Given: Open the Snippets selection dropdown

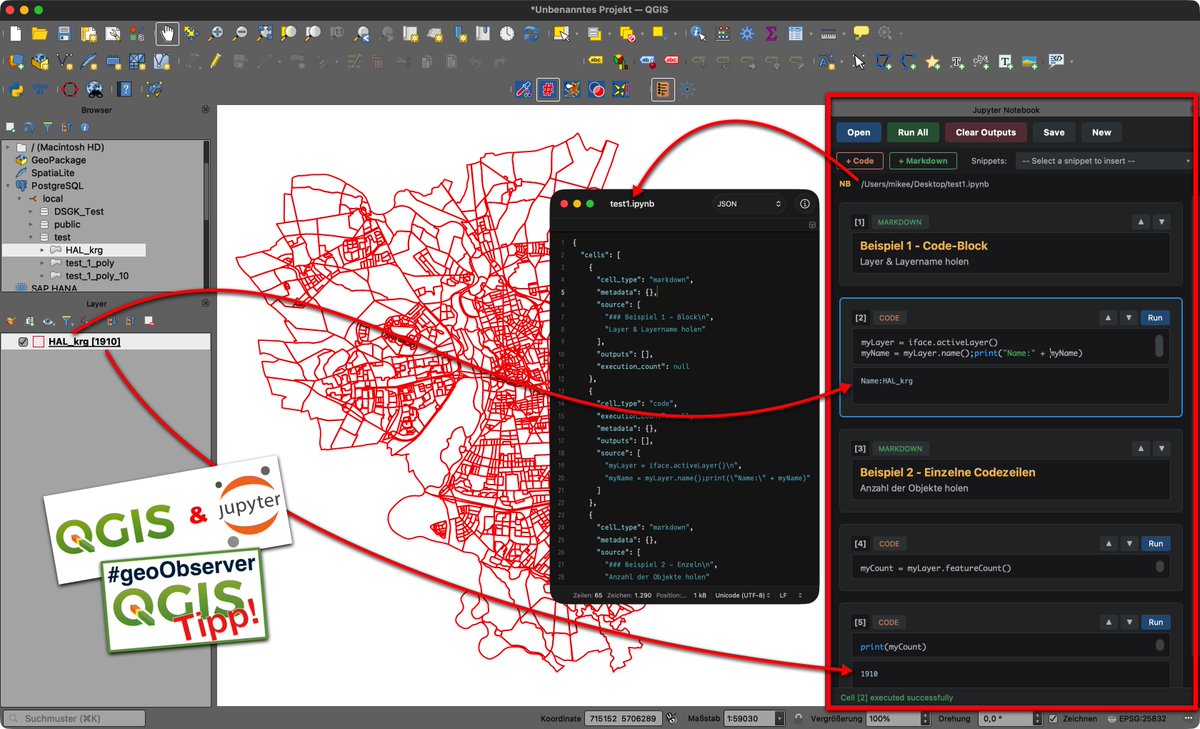Looking at the screenshot, I should point(1105,160).
